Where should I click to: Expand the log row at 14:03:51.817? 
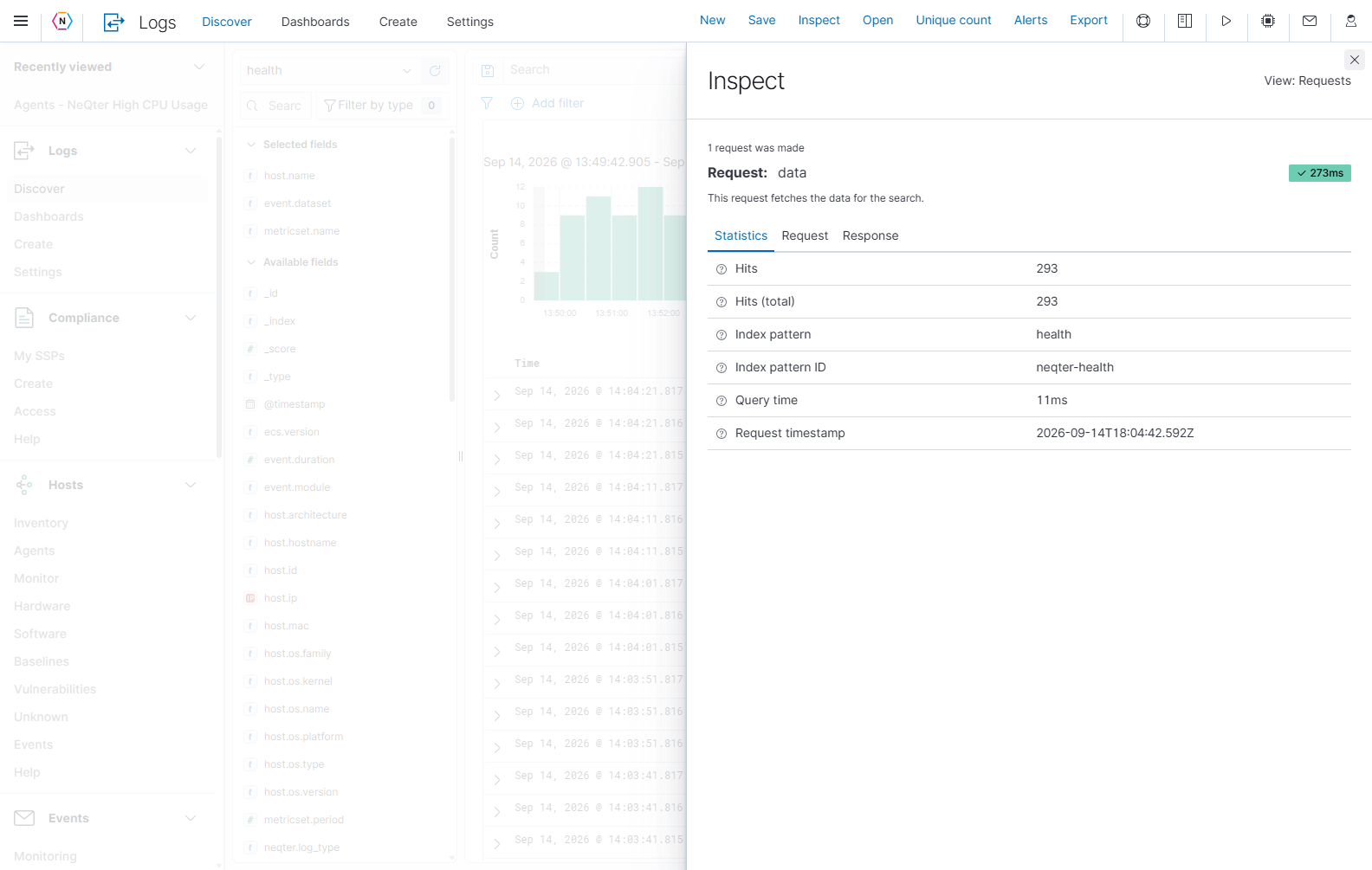coord(497,683)
